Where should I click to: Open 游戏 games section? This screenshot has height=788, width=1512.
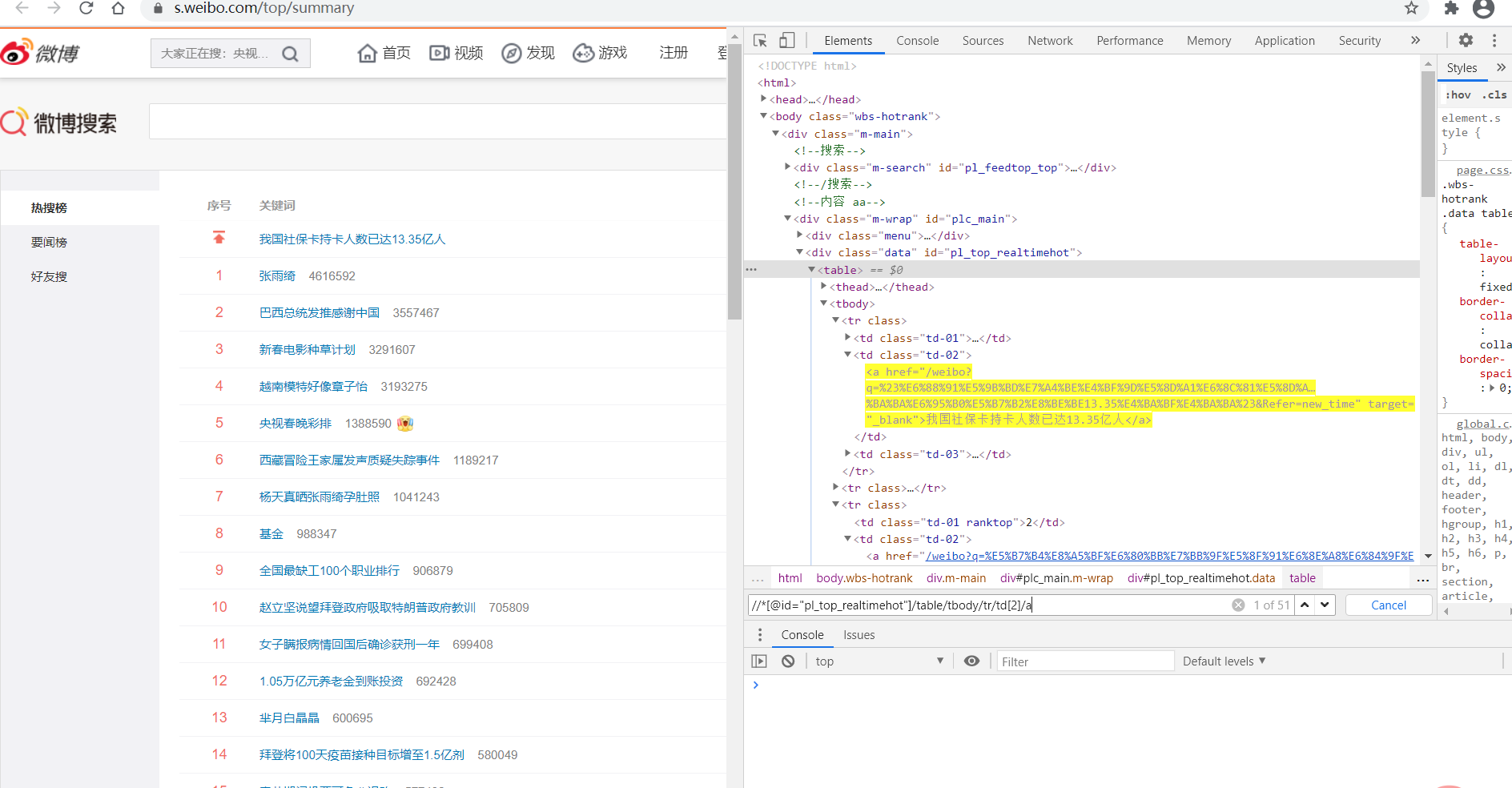tap(601, 53)
